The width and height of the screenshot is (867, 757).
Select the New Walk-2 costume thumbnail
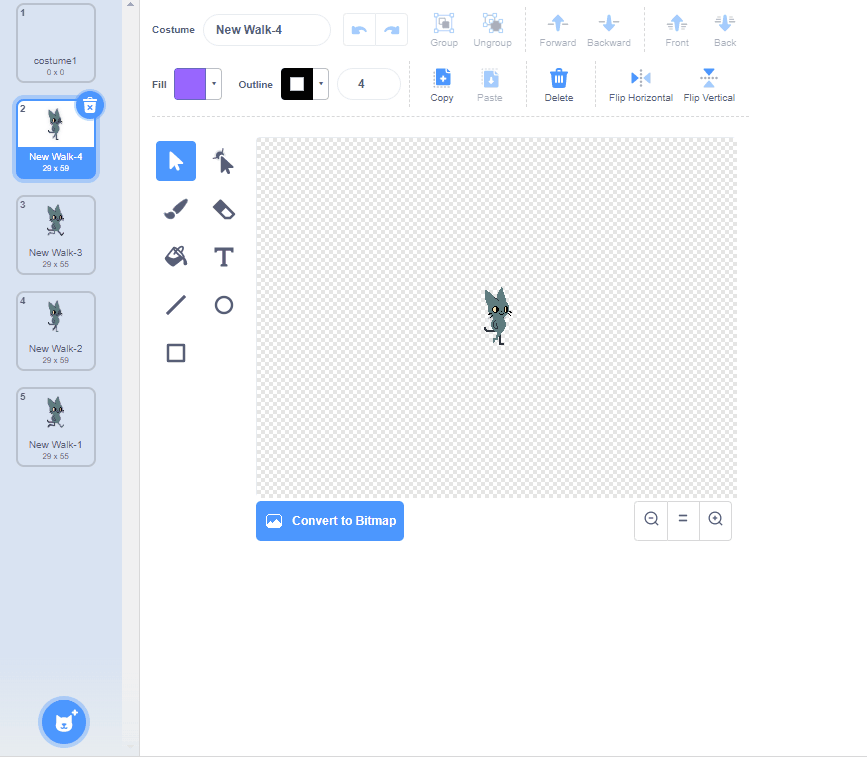click(x=56, y=331)
